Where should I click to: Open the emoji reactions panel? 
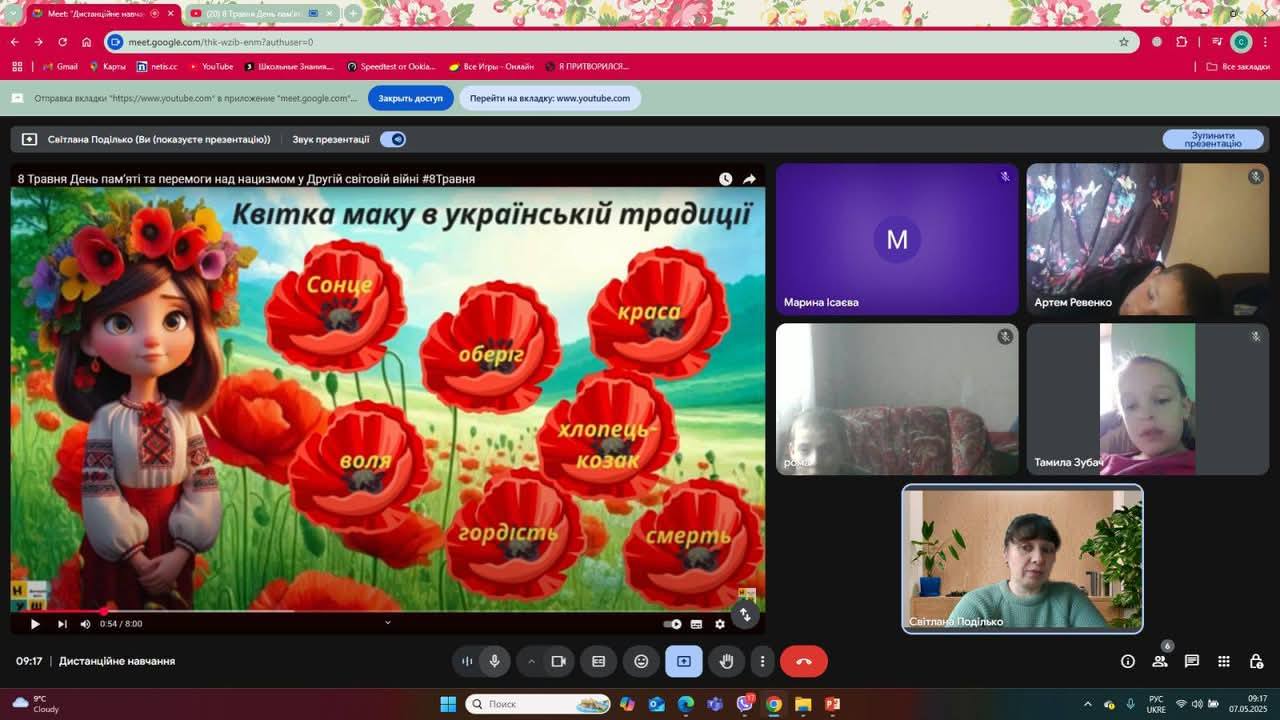point(641,661)
